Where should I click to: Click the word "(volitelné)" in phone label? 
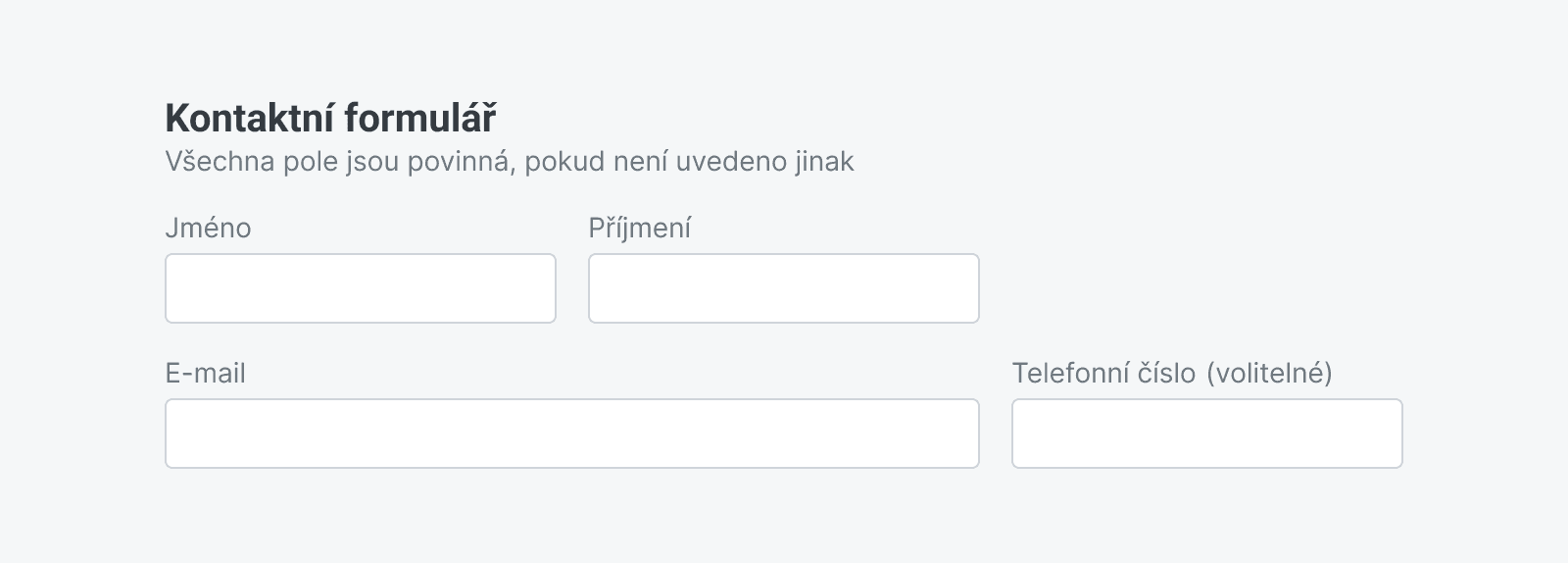point(1269,374)
